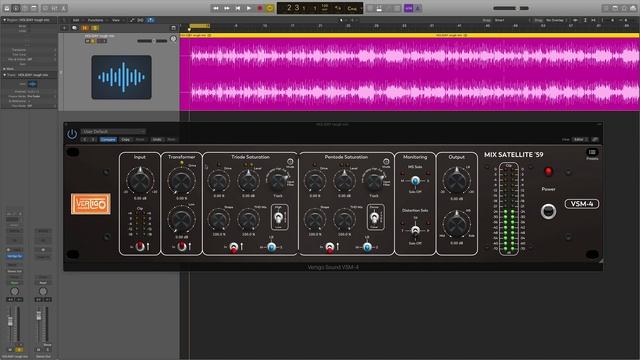
Task: Expand the More disclosure triangle in the inspector
Action: point(4,69)
